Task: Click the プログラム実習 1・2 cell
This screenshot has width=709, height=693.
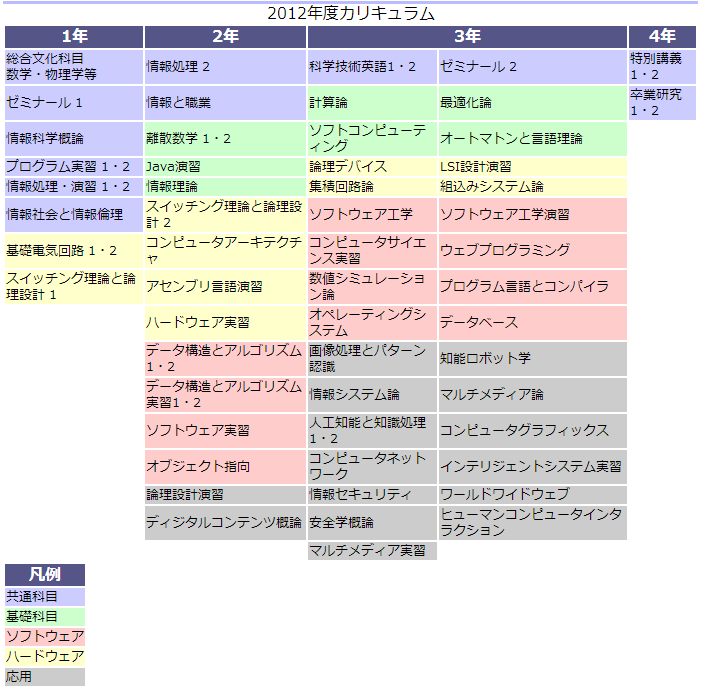Action: pos(74,167)
